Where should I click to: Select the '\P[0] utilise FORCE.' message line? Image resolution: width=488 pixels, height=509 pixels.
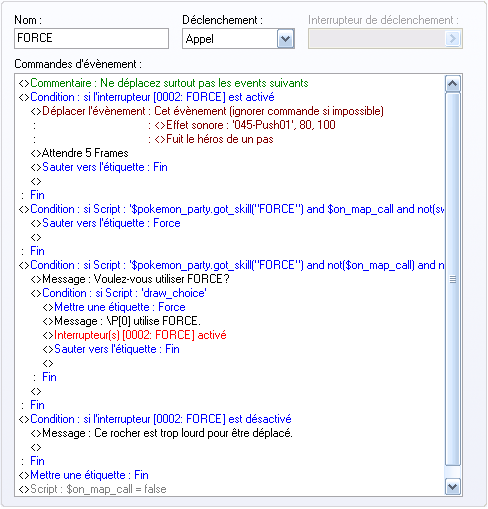point(122,321)
